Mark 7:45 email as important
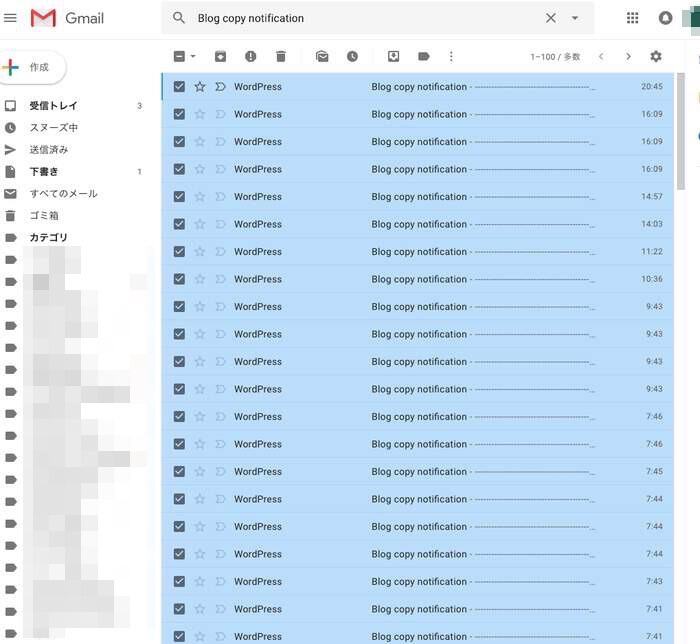Image resolution: width=700 pixels, height=644 pixels. [220, 471]
